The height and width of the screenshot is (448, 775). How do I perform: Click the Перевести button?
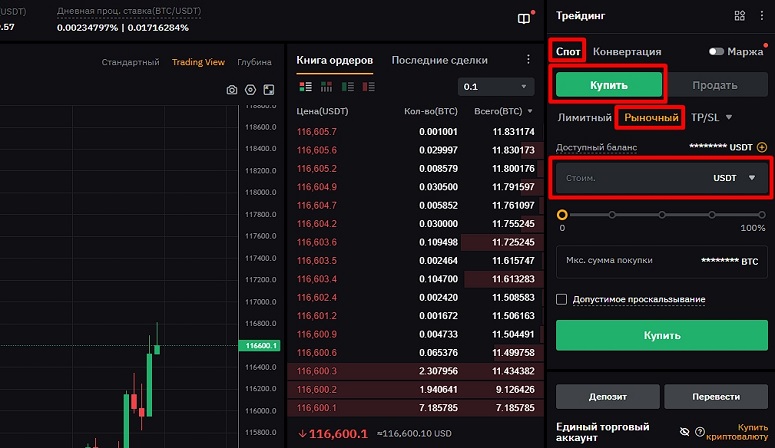(x=716, y=397)
